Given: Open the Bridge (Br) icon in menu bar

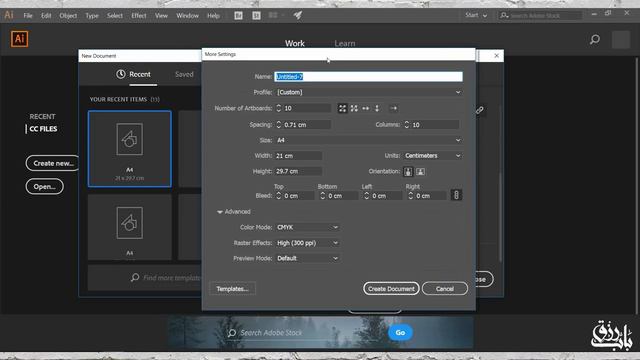Looking at the screenshot, I should 238,16.
